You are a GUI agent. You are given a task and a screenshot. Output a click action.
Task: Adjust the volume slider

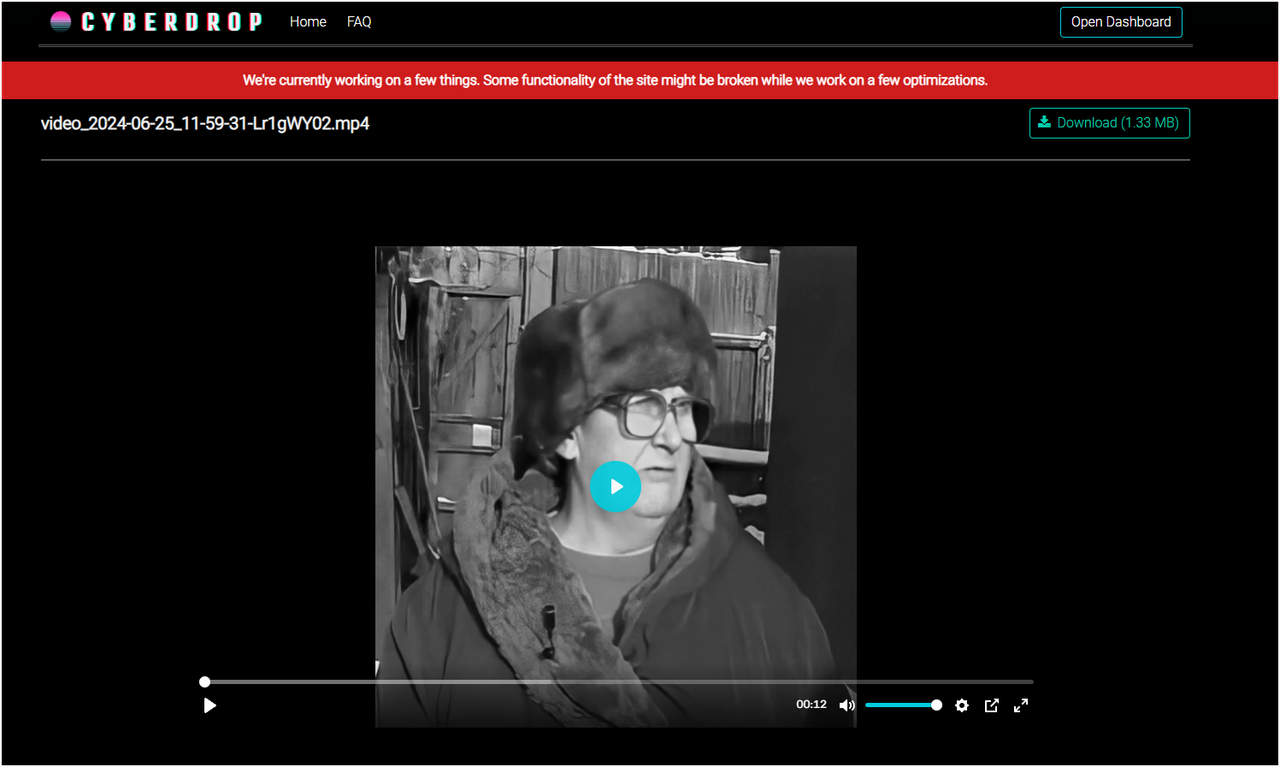coord(902,705)
